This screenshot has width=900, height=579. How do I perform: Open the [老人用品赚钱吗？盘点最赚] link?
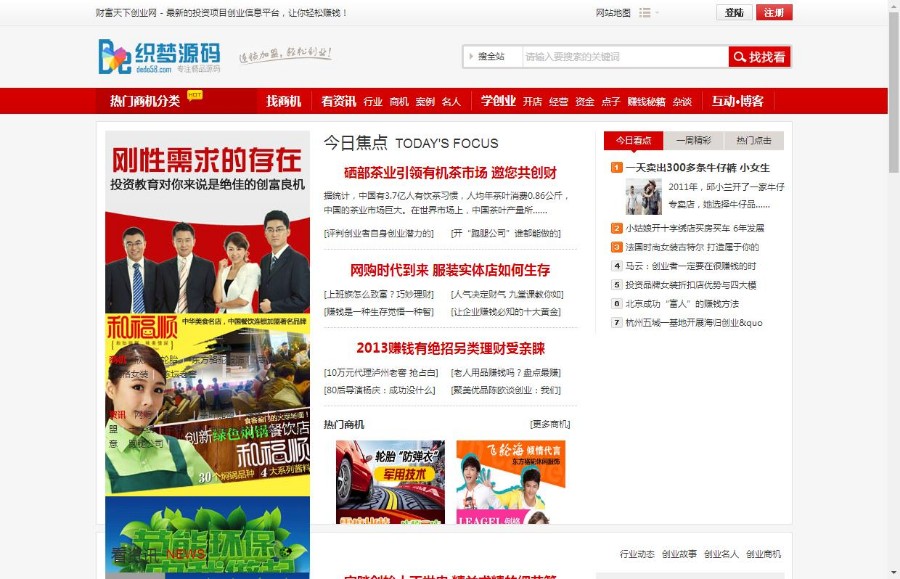click(506, 373)
